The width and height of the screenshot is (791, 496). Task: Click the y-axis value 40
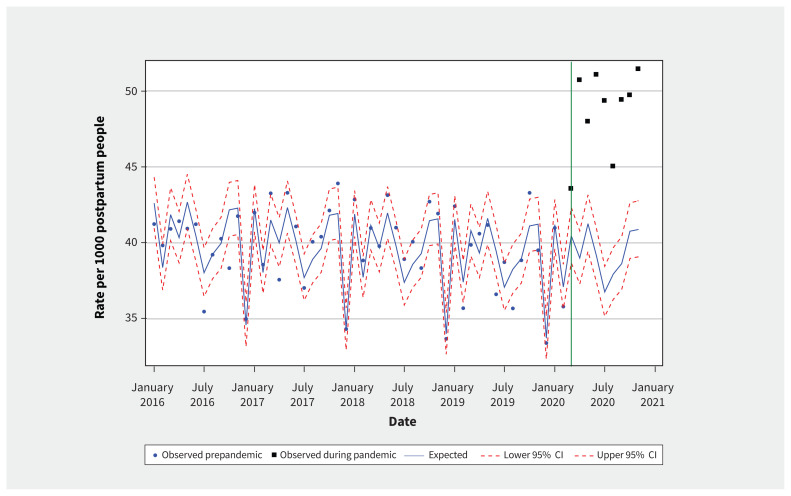[x=132, y=243]
